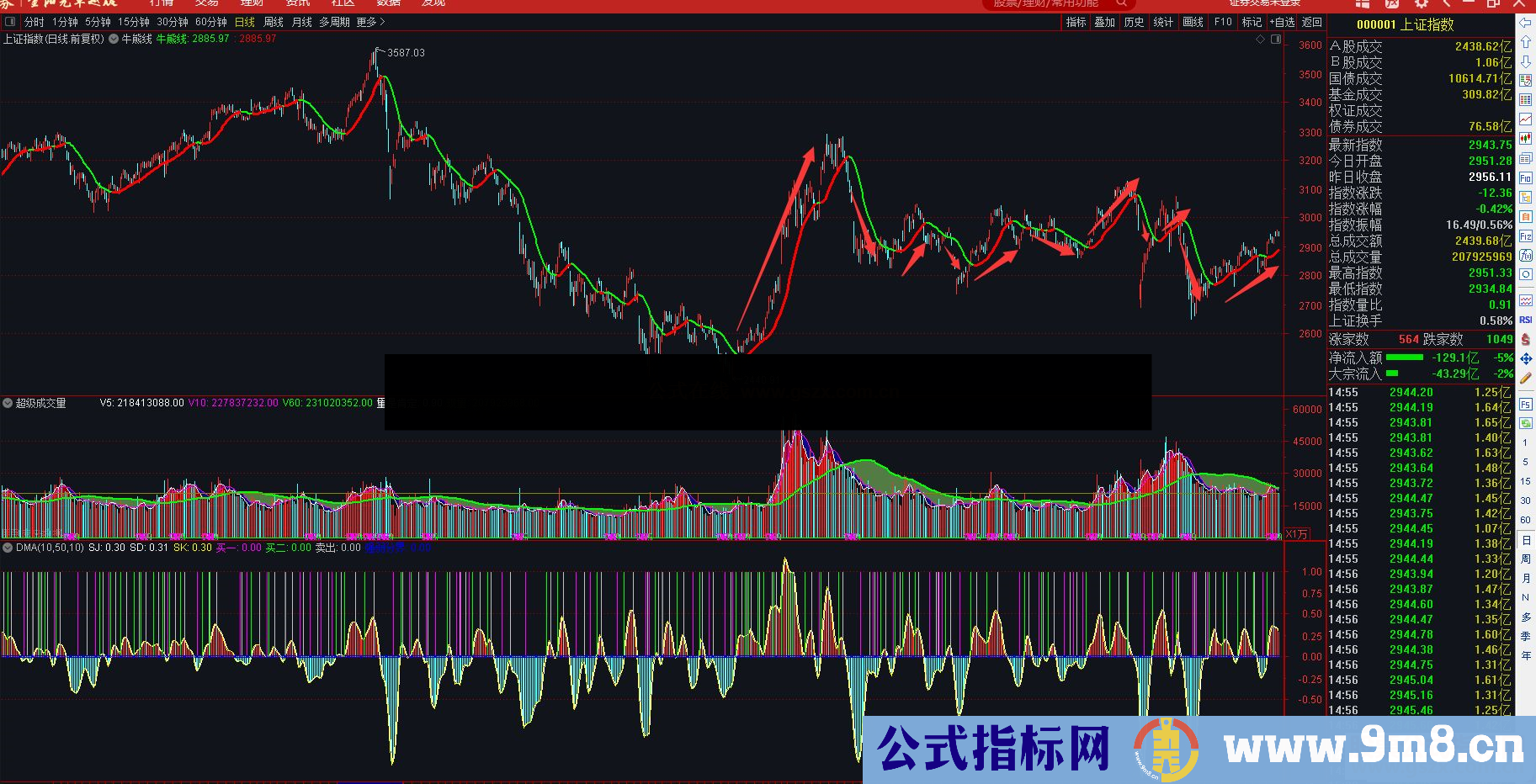Viewport: 1536px width, 784px height.
Task: Select the 日 day shortcut in sidebar
Action: coord(1526,540)
